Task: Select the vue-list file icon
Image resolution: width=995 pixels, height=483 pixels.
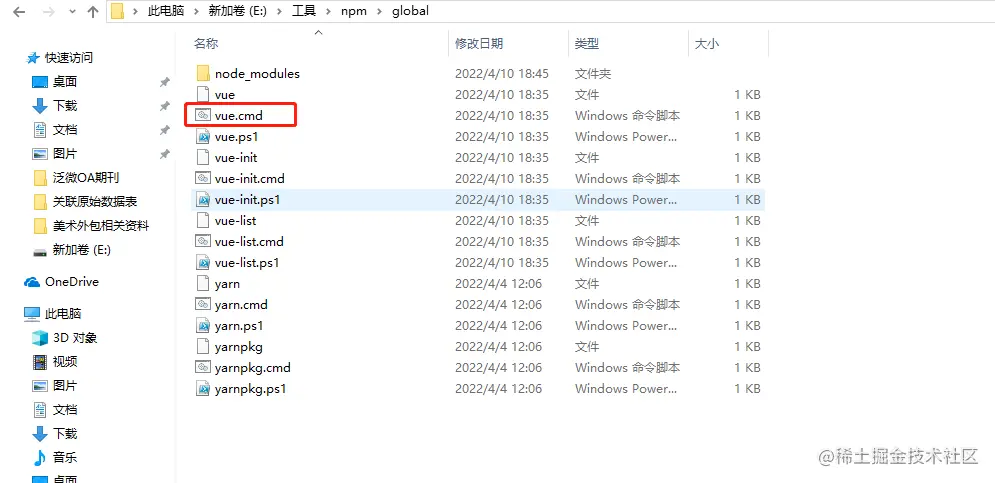Action: coord(203,220)
